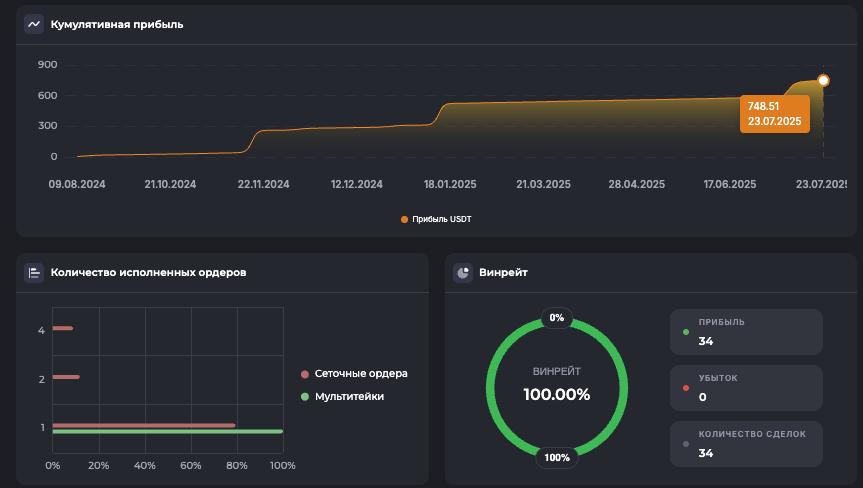This screenshot has height=488, width=863.
Task: Click the ВИНРЕЙТ 100.00% donut center
Action: 557,386
